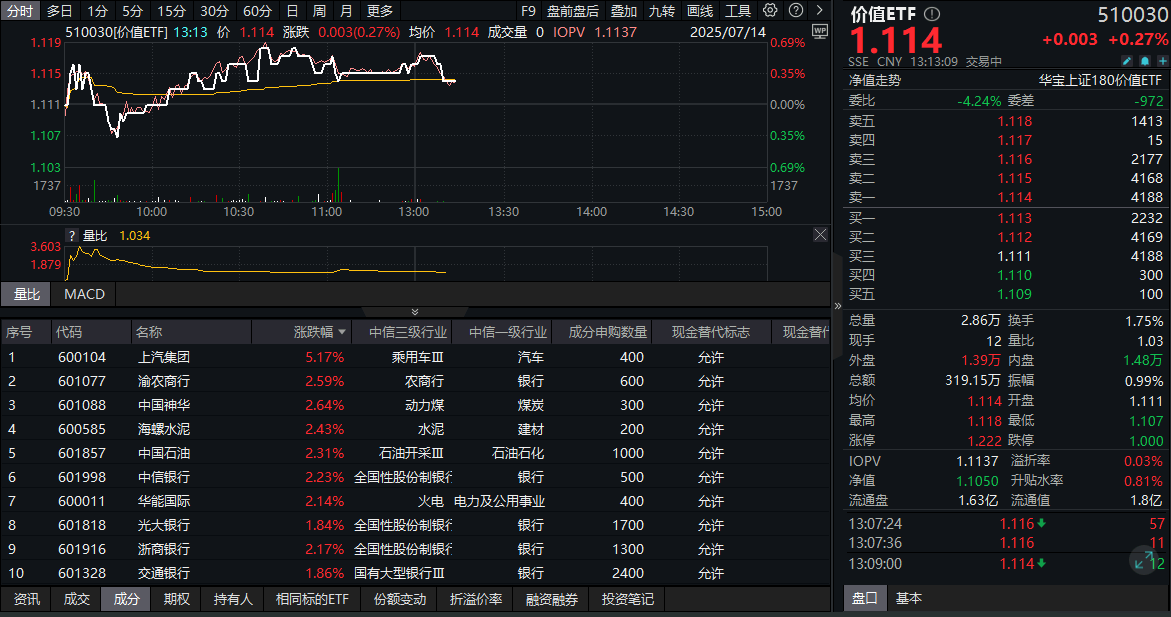Image resolution: width=1171 pixels, height=617 pixels.
Task: Toggle 画线 drawing mode
Action: [699, 11]
